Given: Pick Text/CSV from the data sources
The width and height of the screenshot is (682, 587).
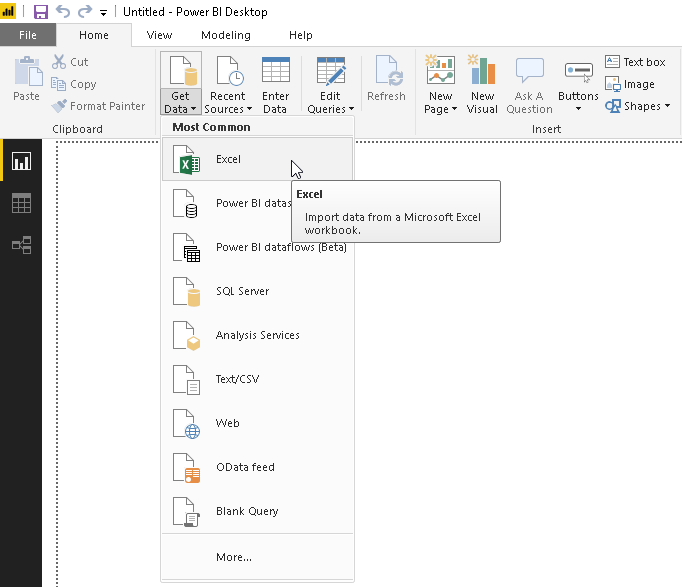Looking at the screenshot, I should tap(237, 379).
